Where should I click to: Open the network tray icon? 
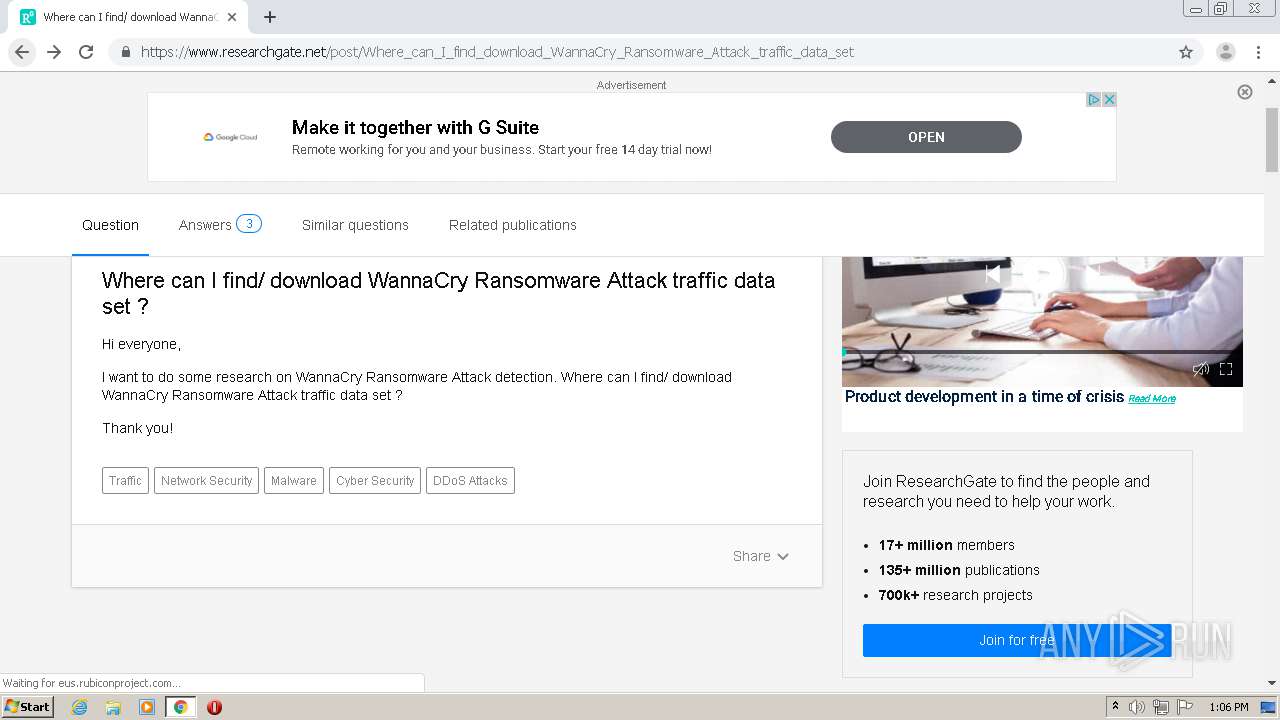[1160, 707]
